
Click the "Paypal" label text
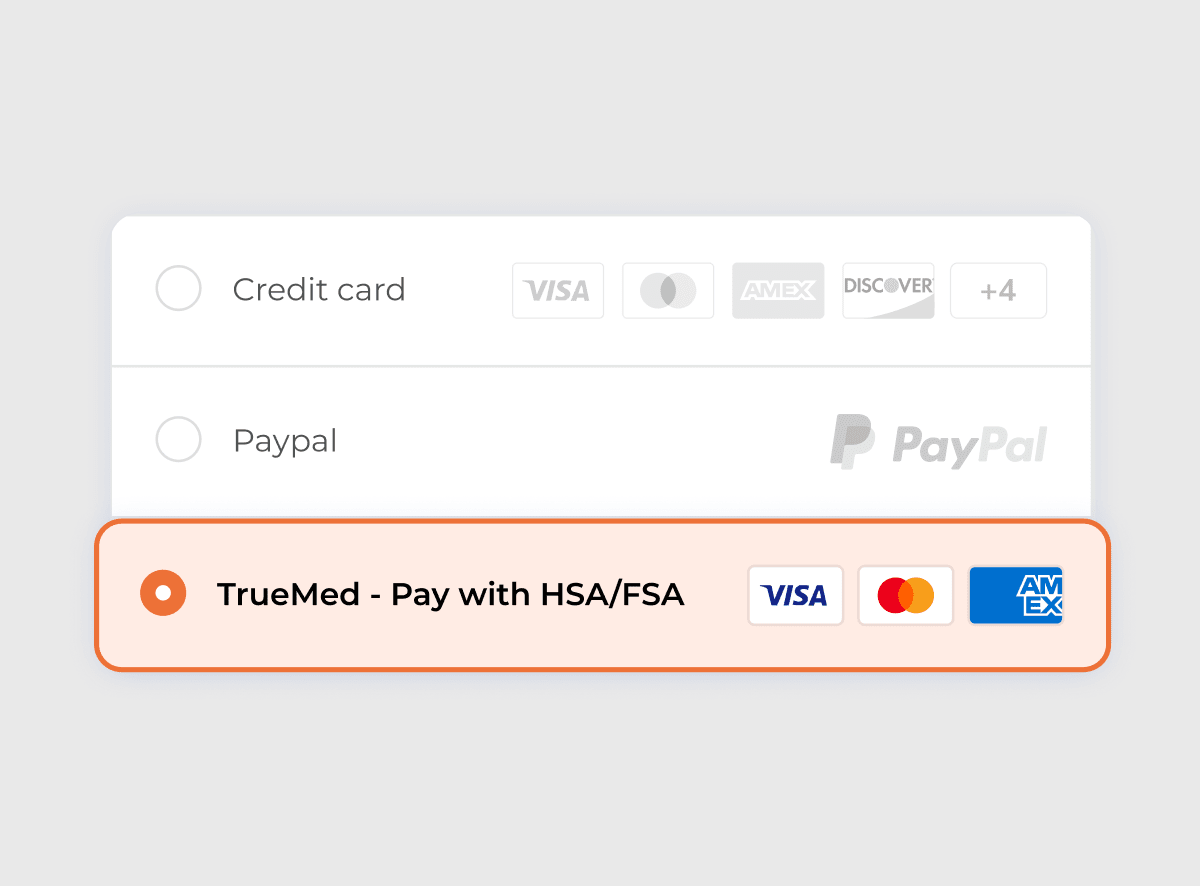point(285,441)
